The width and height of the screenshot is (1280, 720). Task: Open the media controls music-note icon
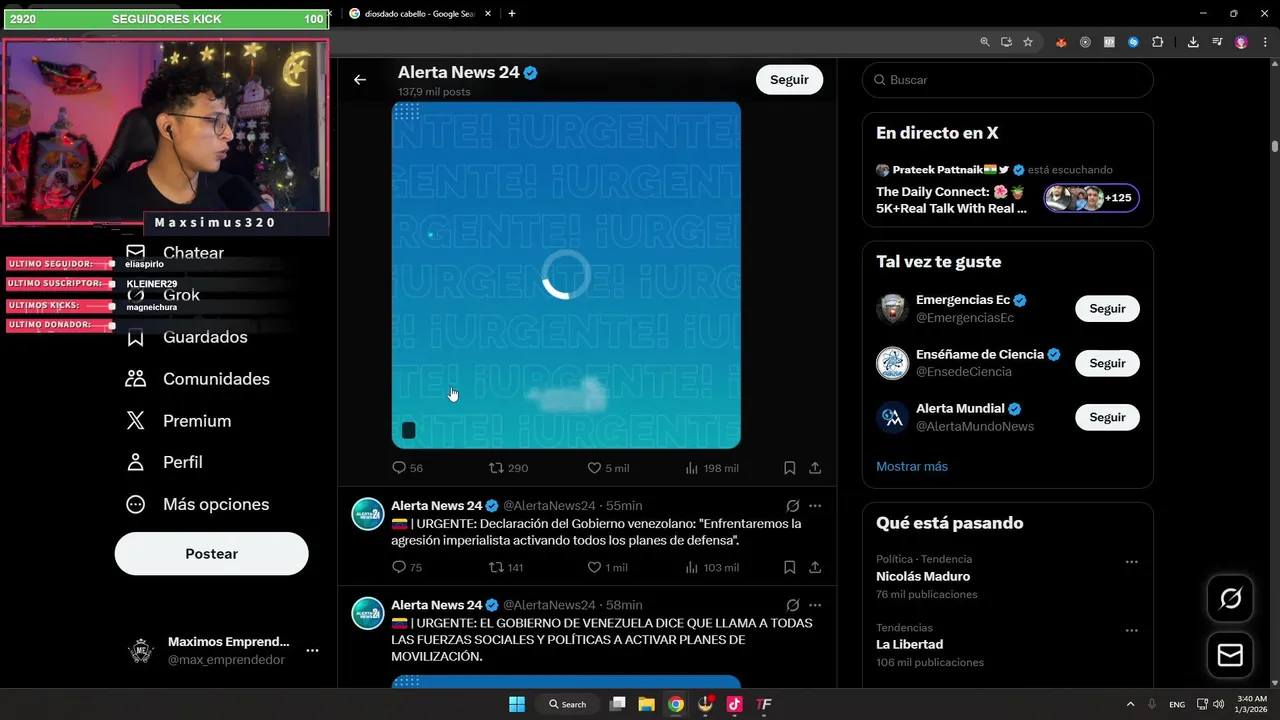(1217, 42)
